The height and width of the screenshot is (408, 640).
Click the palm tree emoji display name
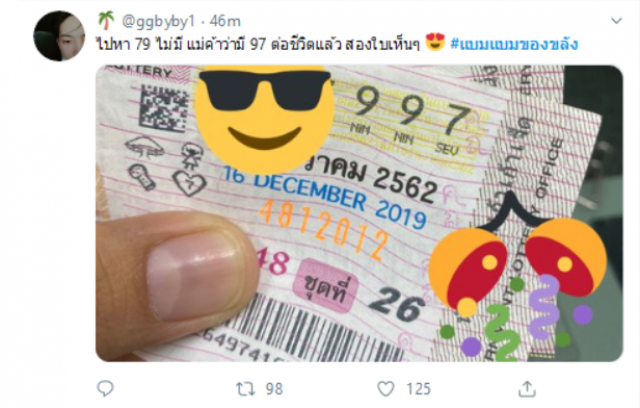click(x=106, y=20)
